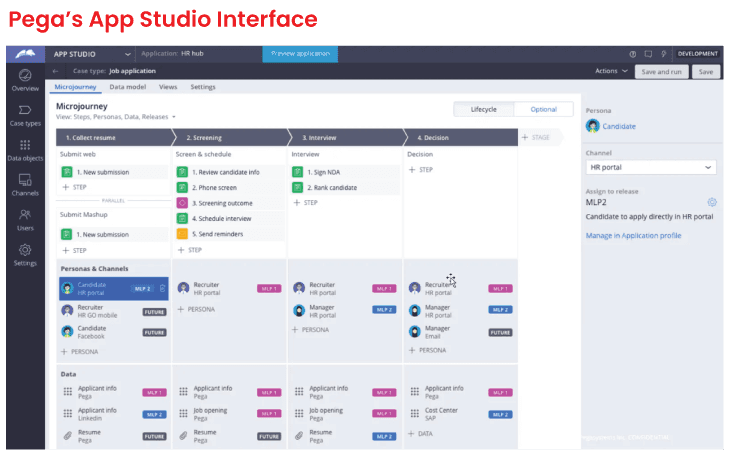
Task: Expand the APP STUDIO dropdown
Action: (128, 54)
